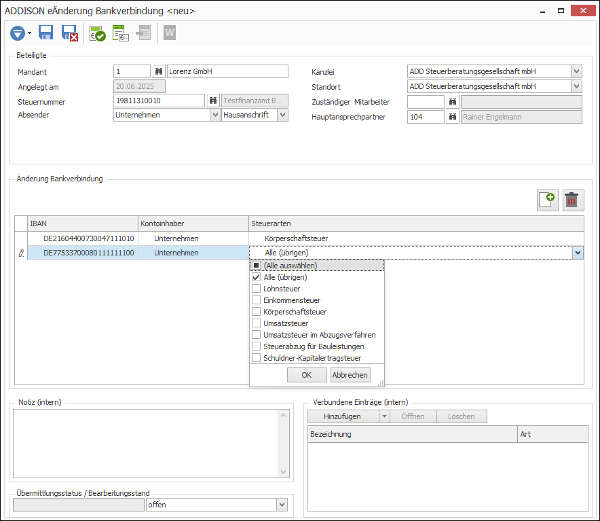Click the Steuerarten column header
Viewport: 600px width, 521px height.
(x=416, y=223)
